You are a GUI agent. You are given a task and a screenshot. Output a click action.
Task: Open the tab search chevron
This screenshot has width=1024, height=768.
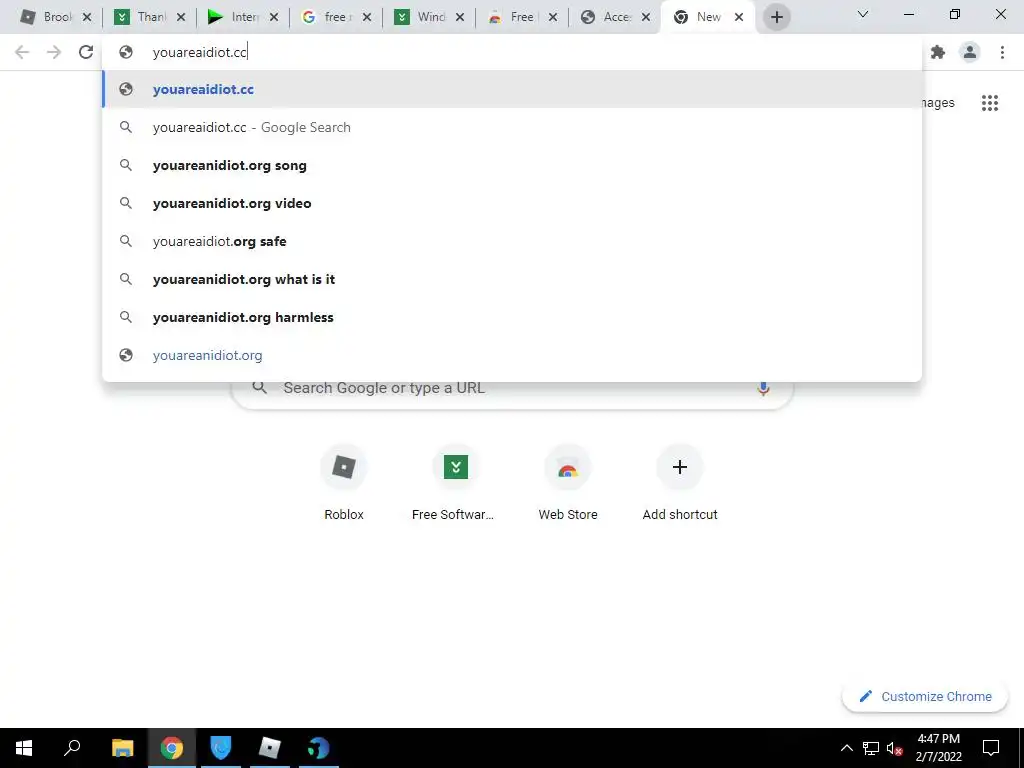[863, 14]
